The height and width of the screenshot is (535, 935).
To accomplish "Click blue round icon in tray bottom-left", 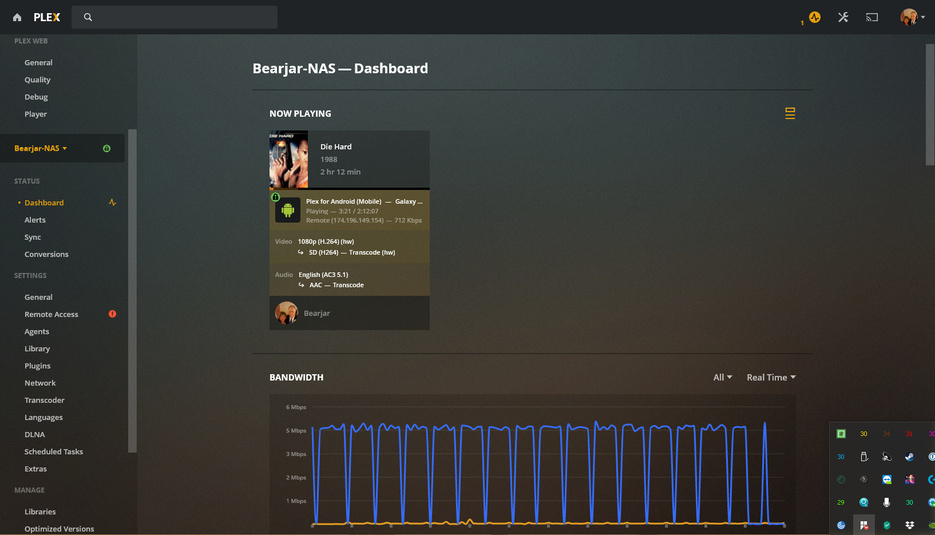I will click(841, 525).
